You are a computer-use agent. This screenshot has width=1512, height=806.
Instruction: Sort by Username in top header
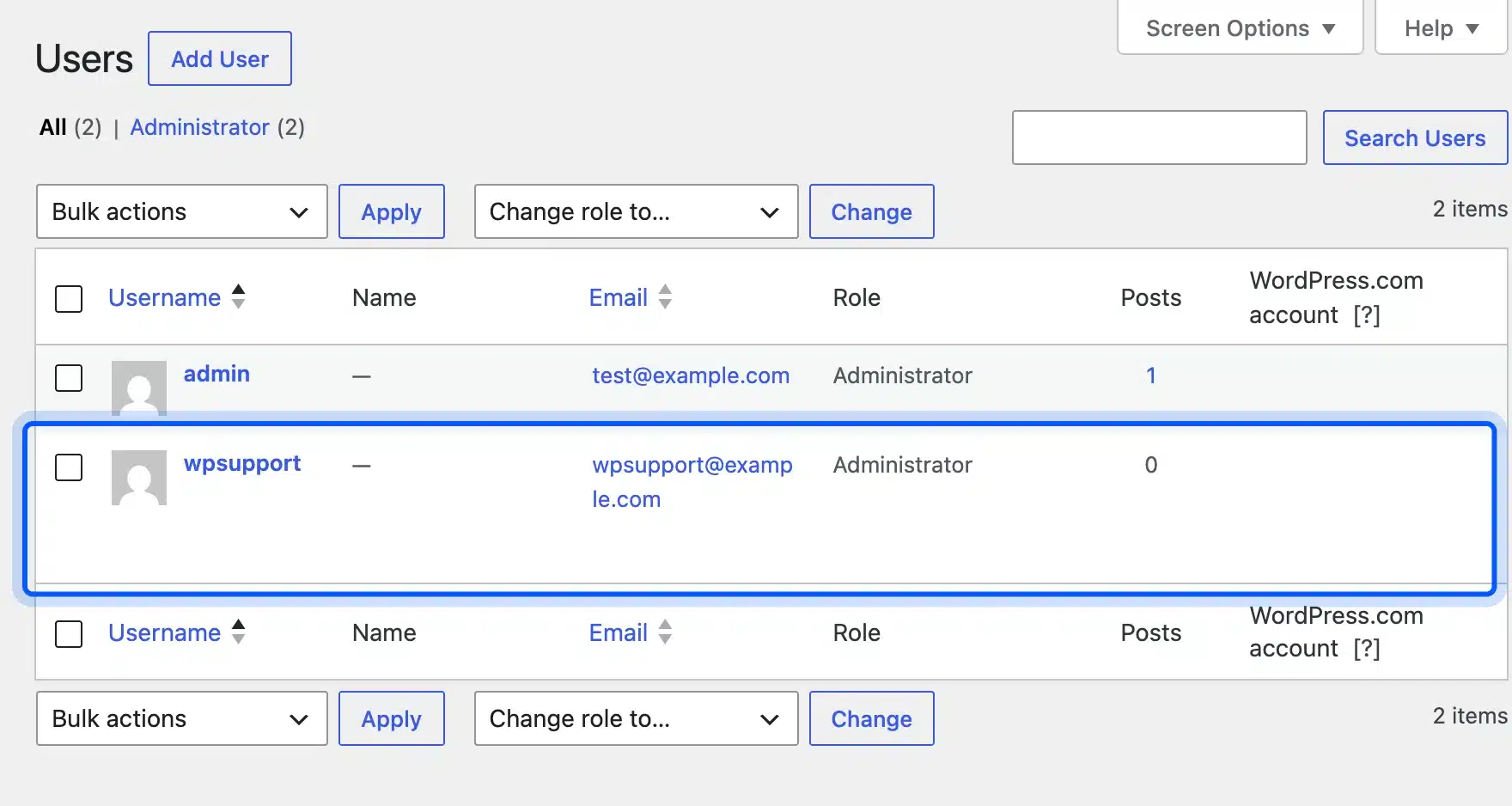(177, 297)
